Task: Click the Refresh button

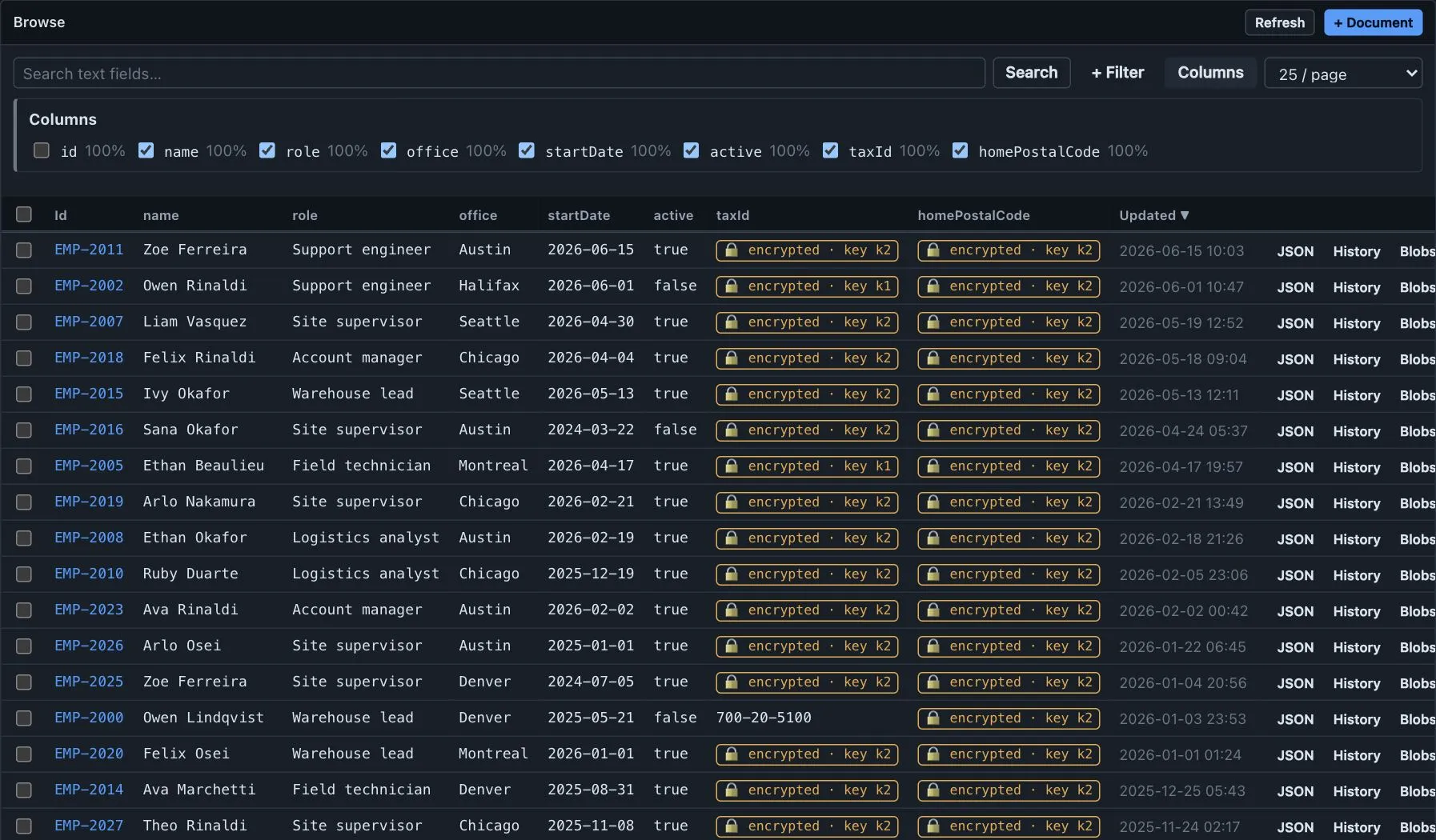Action: pyautogui.click(x=1279, y=22)
